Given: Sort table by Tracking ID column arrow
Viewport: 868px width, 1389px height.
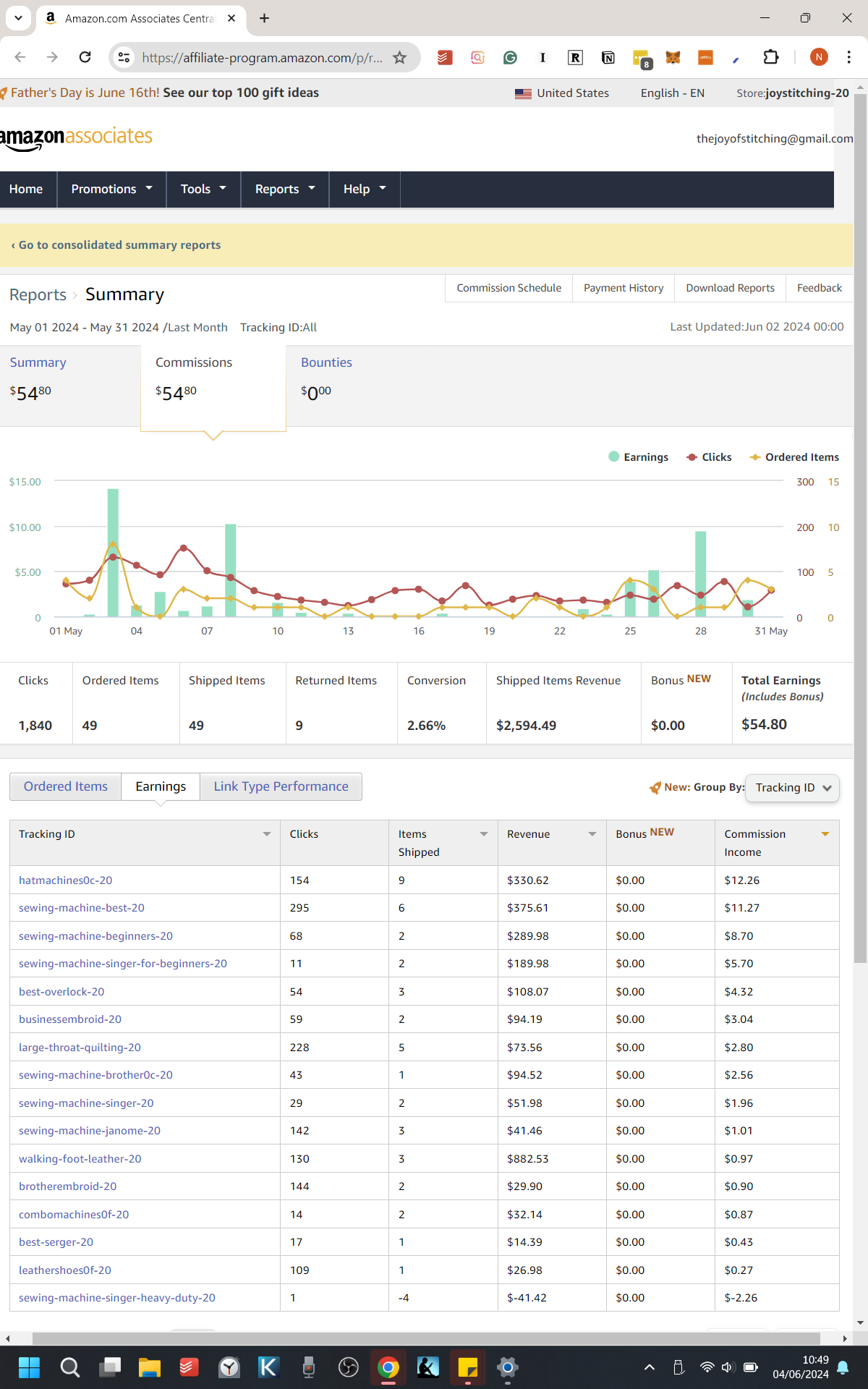Looking at the screenshot, I should point(267,834).
